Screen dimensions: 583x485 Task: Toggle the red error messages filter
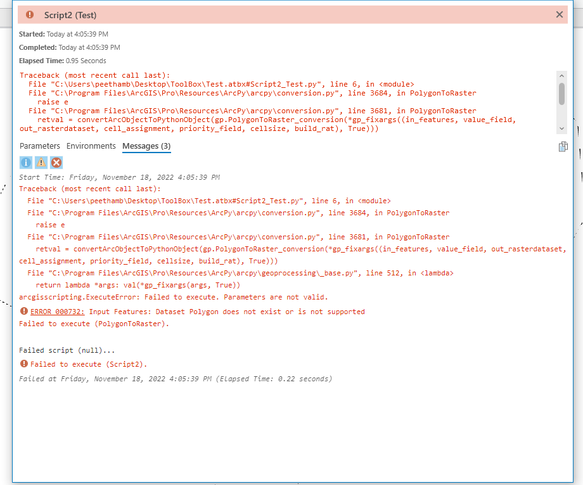(x=56, y=163)
